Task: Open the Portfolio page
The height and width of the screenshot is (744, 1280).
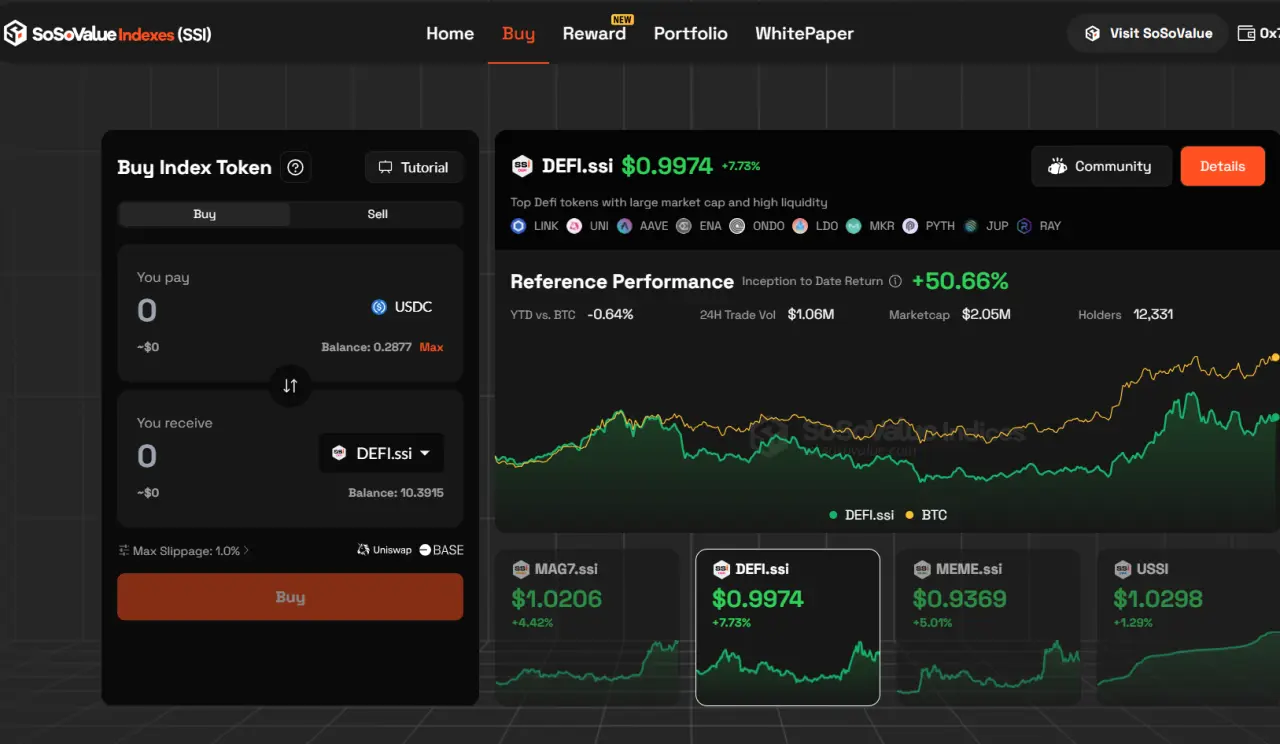Action: [x=691, y=33]
